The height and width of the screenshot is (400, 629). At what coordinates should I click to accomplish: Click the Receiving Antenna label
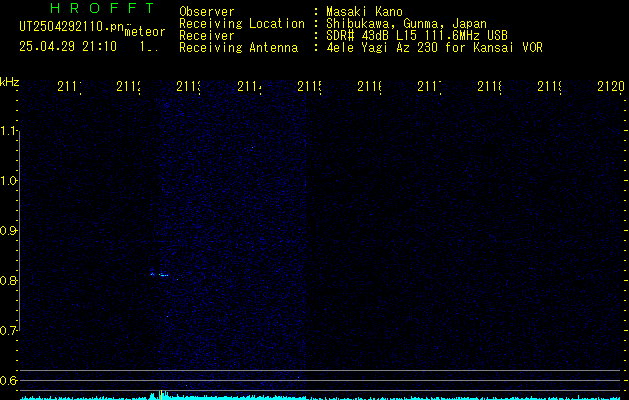[x=238, y=48]
